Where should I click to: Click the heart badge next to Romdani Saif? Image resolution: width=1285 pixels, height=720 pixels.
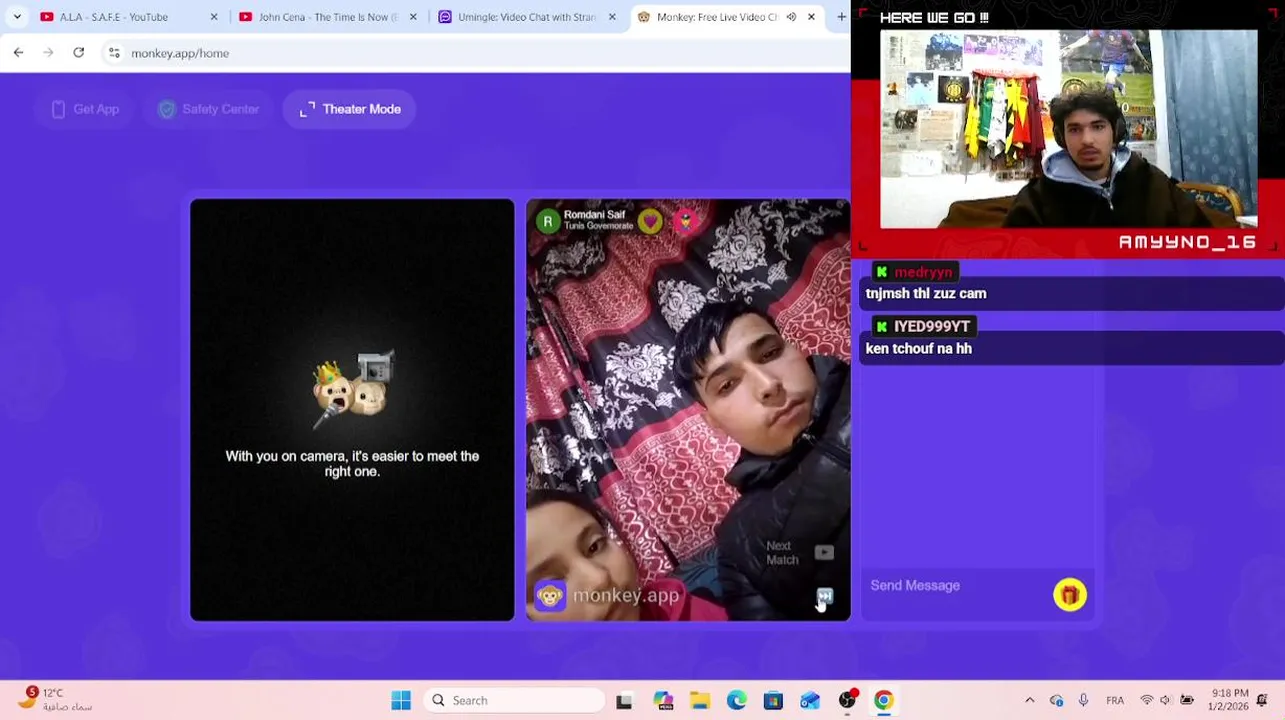[x=650, y=221]
